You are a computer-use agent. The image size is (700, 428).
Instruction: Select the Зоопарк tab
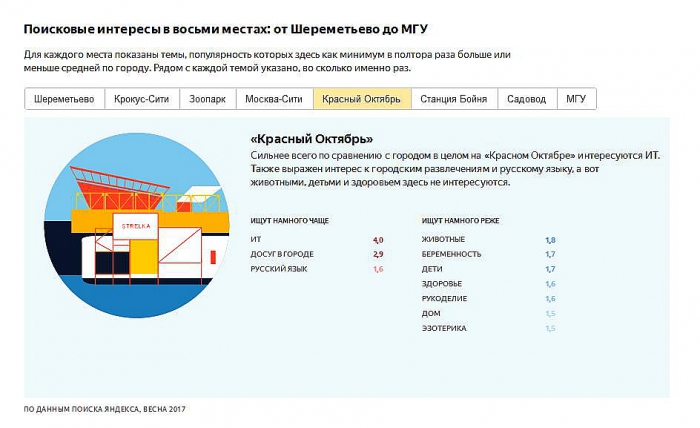[x=208, y=99]
